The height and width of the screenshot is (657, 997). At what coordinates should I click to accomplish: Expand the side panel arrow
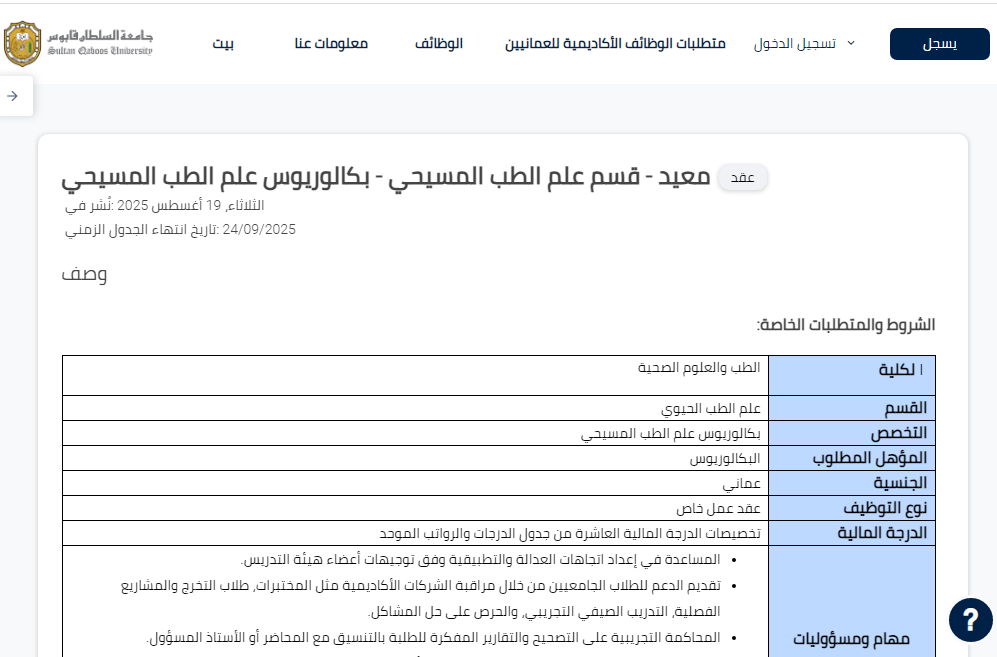click(x=13, y=96)
